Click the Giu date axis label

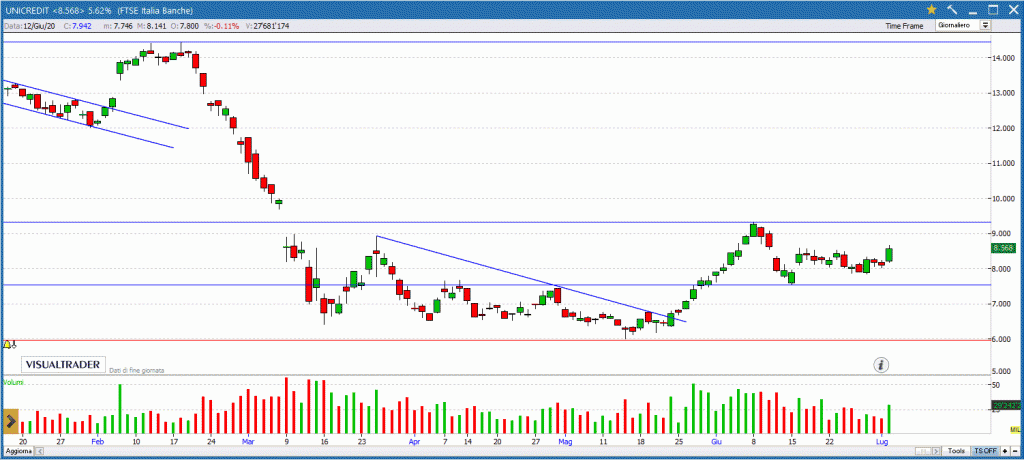(717, 441)
